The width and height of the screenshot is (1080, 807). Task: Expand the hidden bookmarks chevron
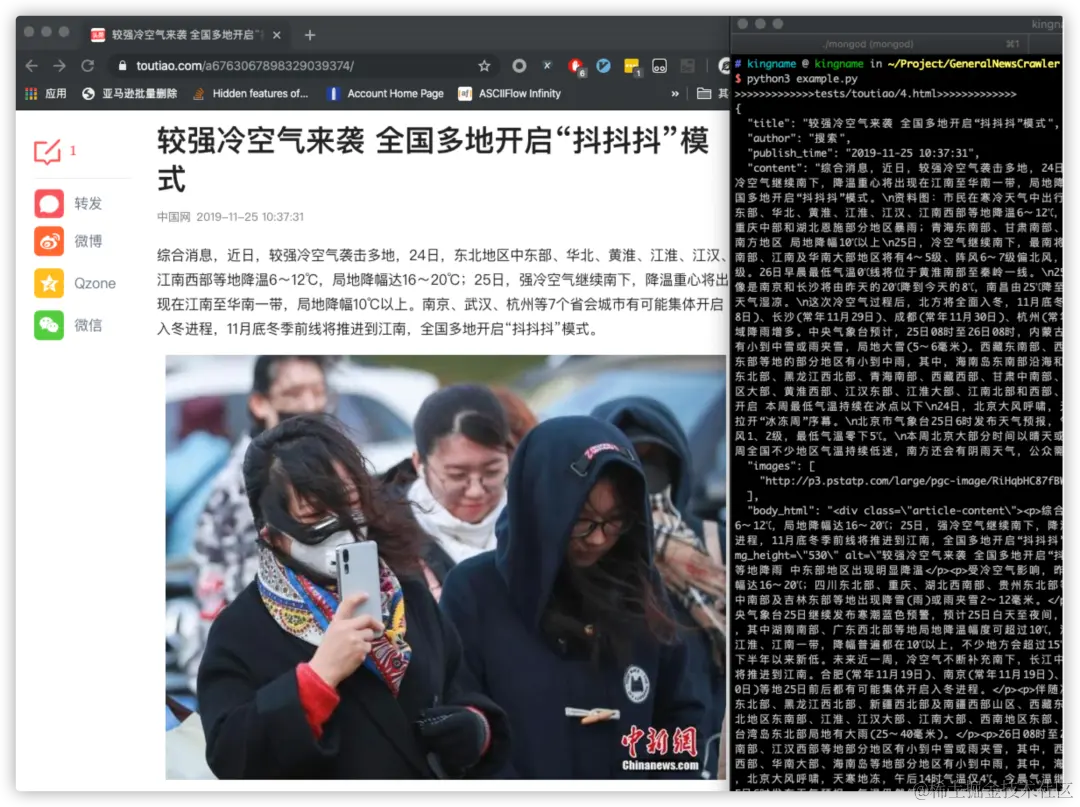pyautogui.click(x=675, y=94)
